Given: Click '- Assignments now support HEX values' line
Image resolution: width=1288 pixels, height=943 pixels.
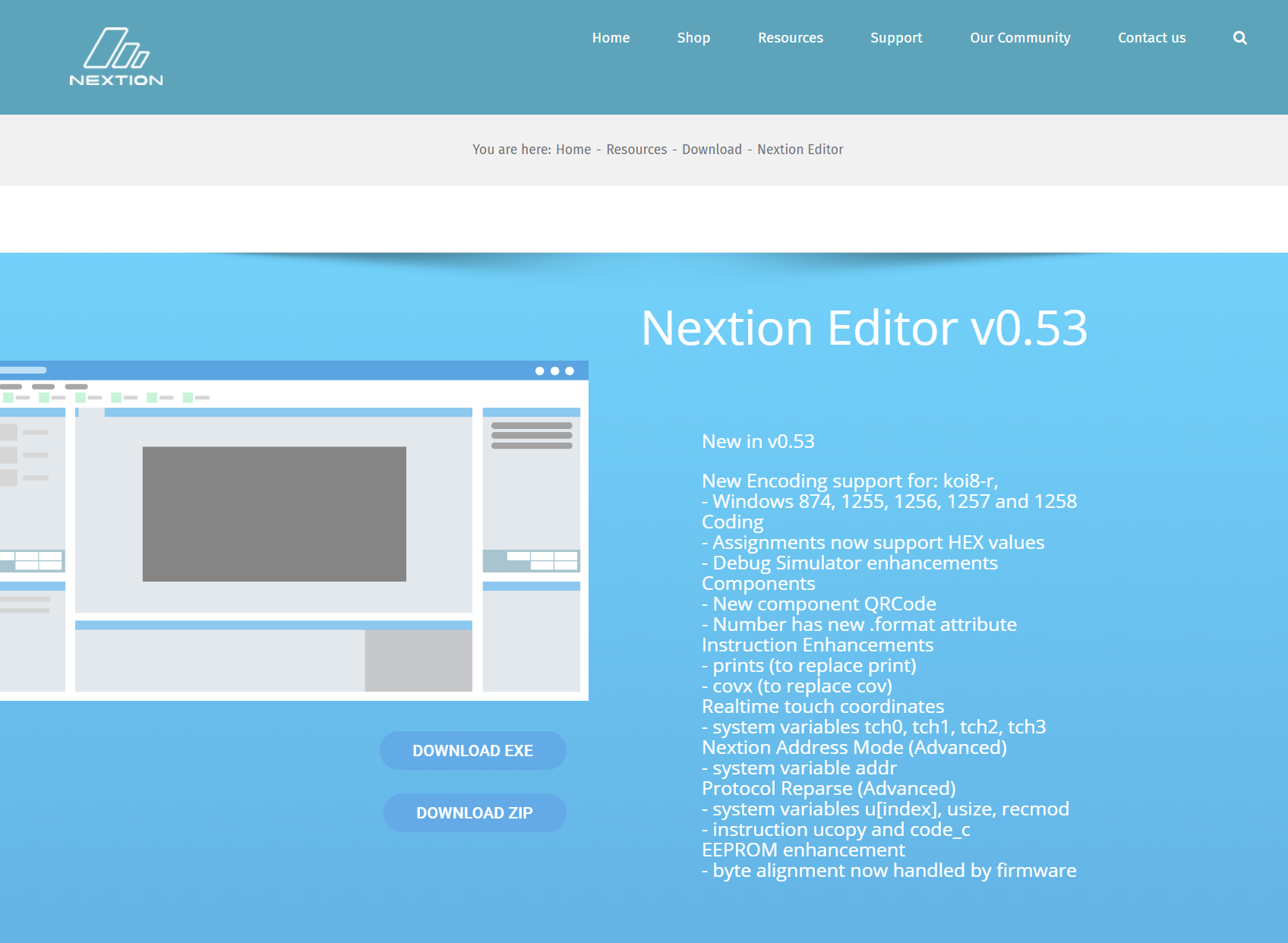Looking at the screenshot, I should [873, 542].
